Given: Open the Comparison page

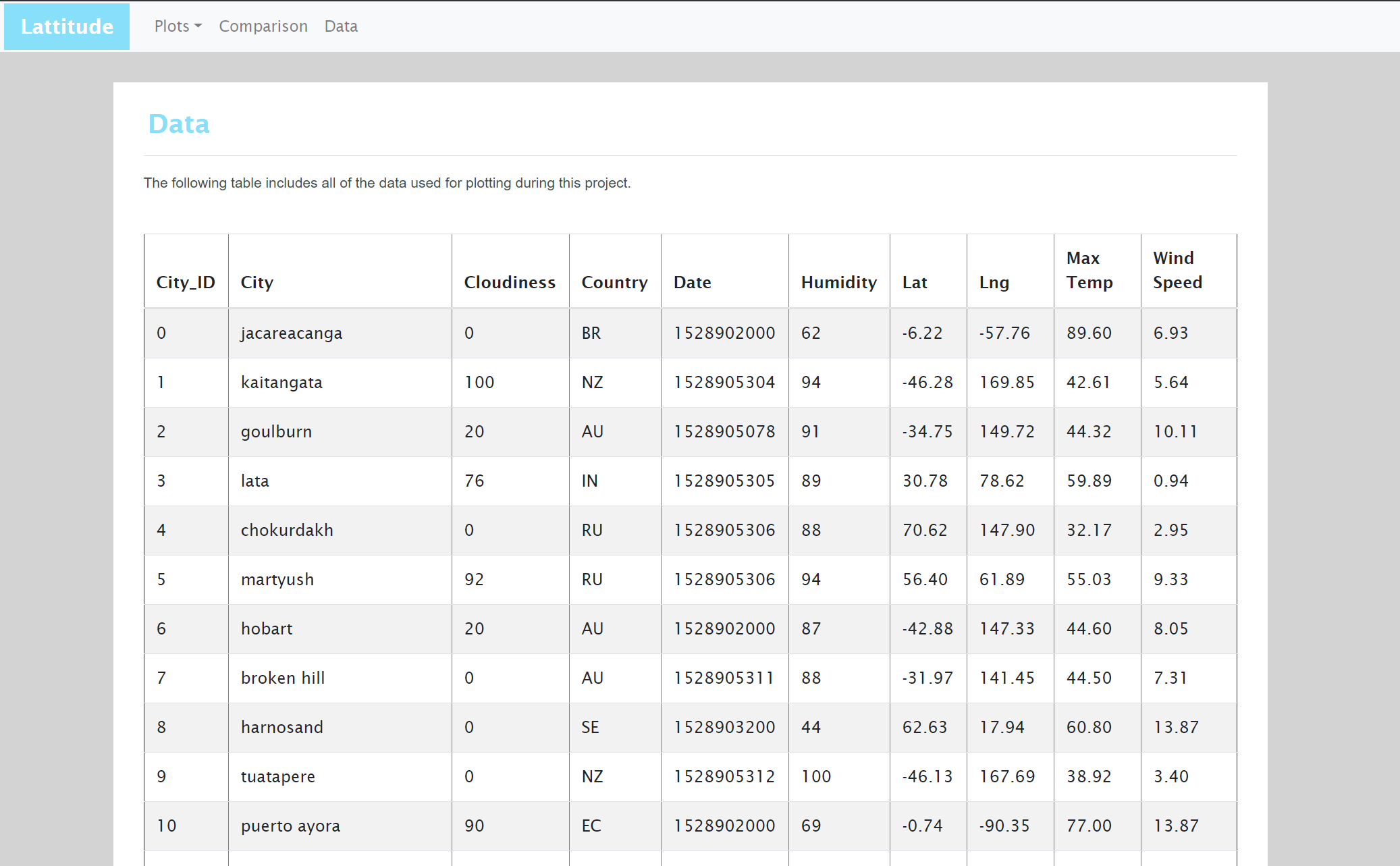Looking at the screenshot, I should [263, 26].
